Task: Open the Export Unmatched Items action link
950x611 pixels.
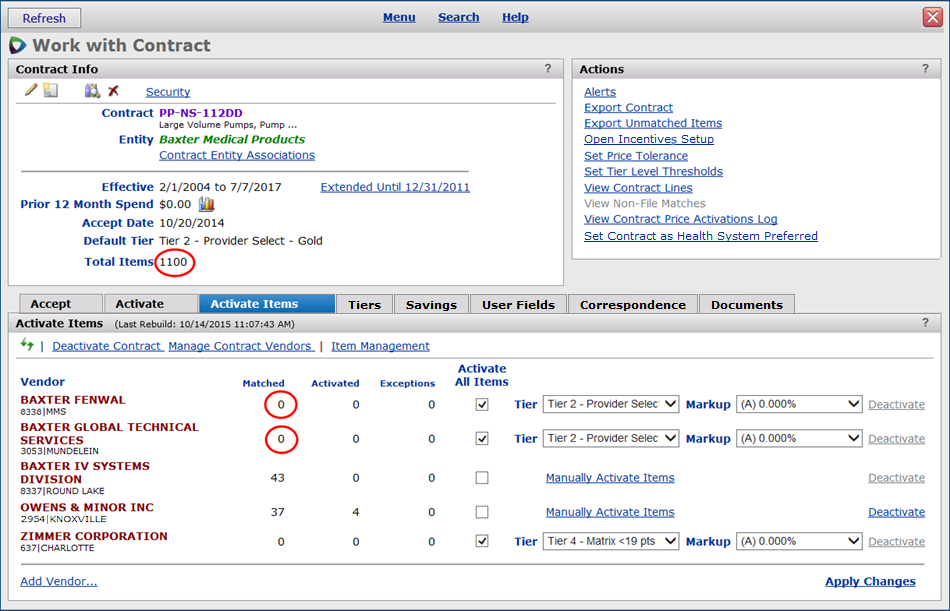Action: pos(652,123)
